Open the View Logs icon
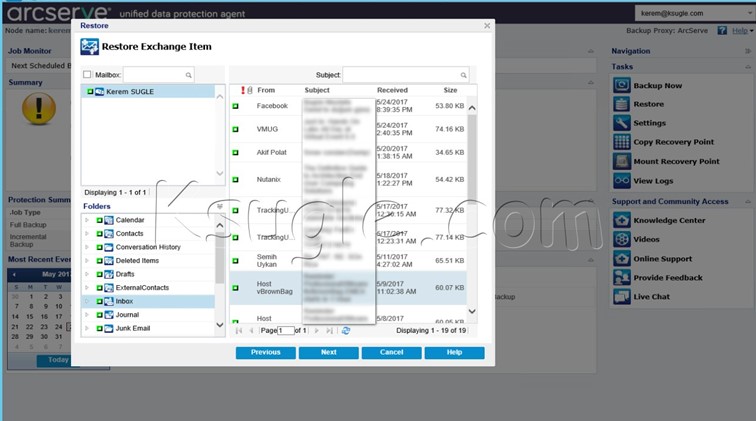The width and height of the screenshot is (756, 421). pyautogui.click(x=621, y=181)
